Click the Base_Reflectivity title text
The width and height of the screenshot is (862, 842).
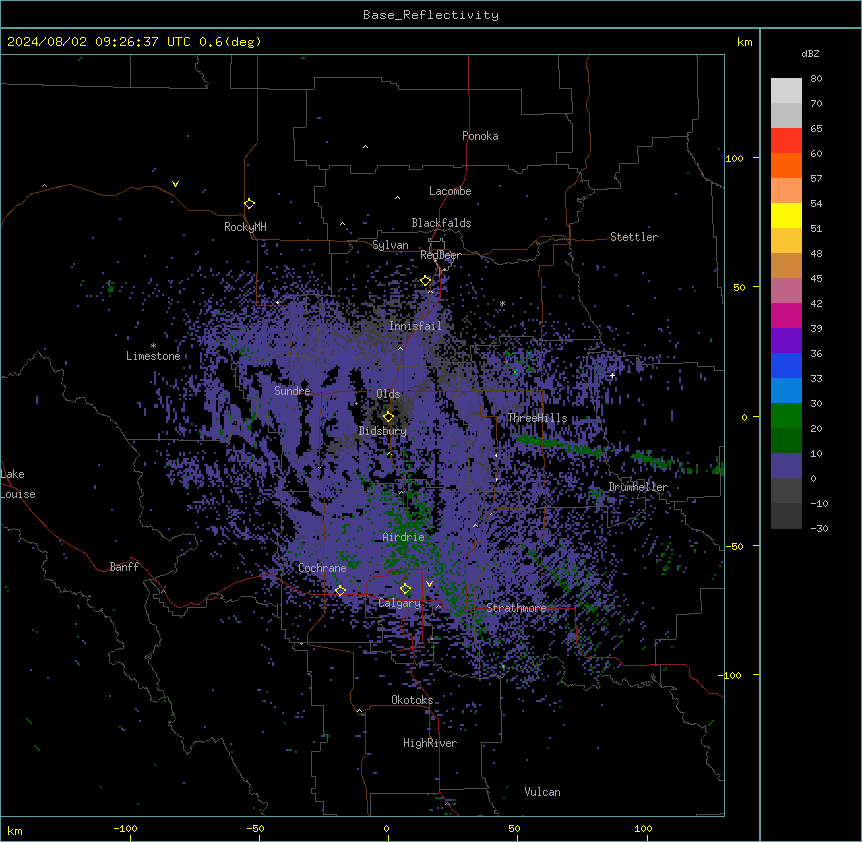pos(431,15)
